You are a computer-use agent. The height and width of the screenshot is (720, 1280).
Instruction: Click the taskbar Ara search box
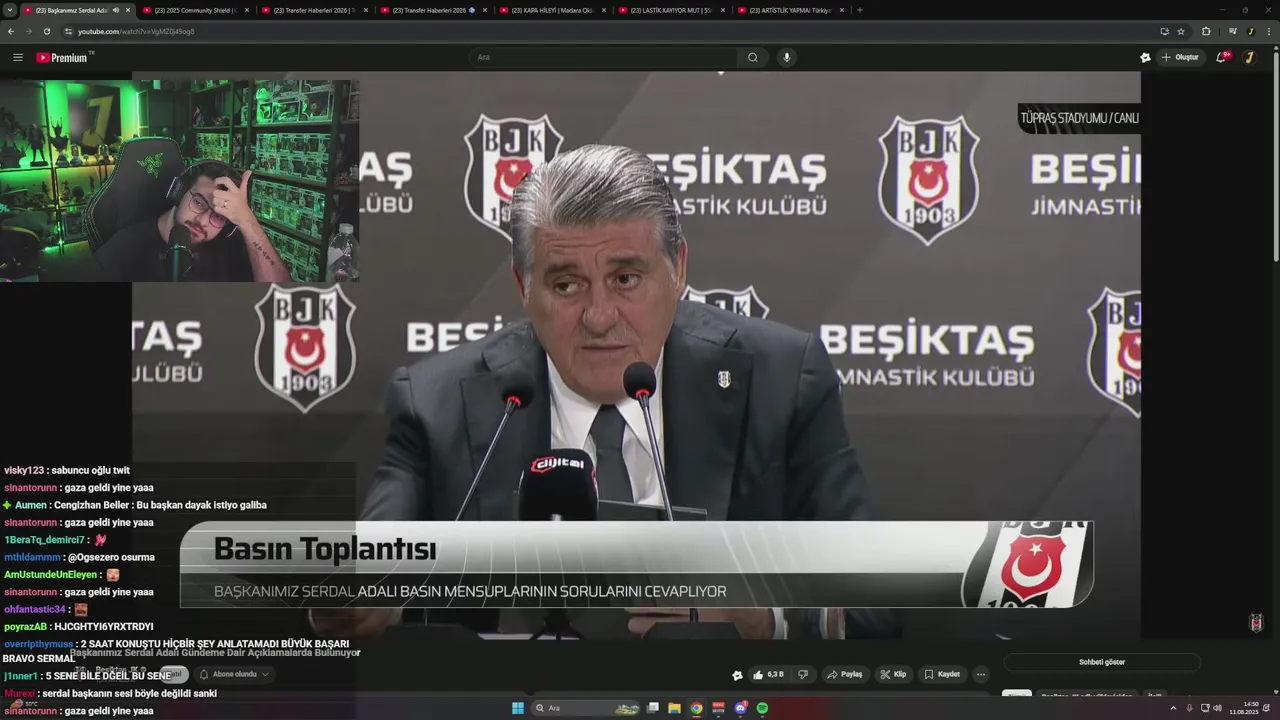point(587,708)
